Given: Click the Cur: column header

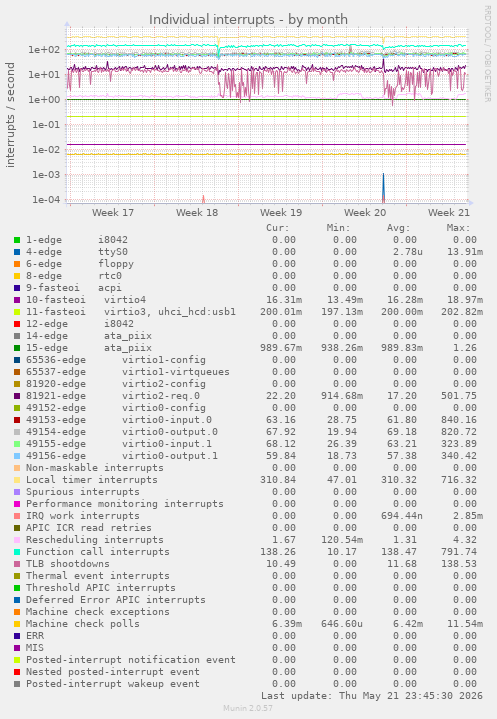Looking at the screenshot, I should (x=278, y=228).
